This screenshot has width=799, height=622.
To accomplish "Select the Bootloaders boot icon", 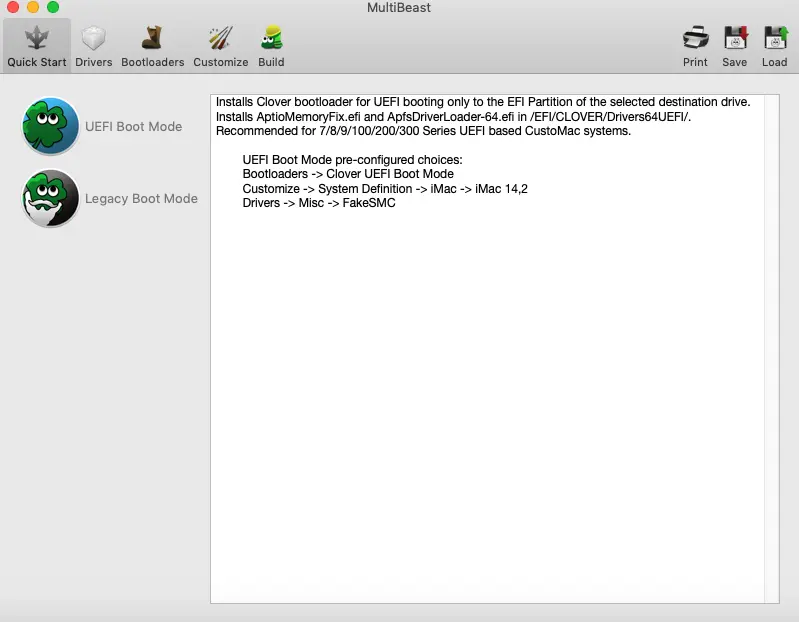I will click(x=152, y=38).
